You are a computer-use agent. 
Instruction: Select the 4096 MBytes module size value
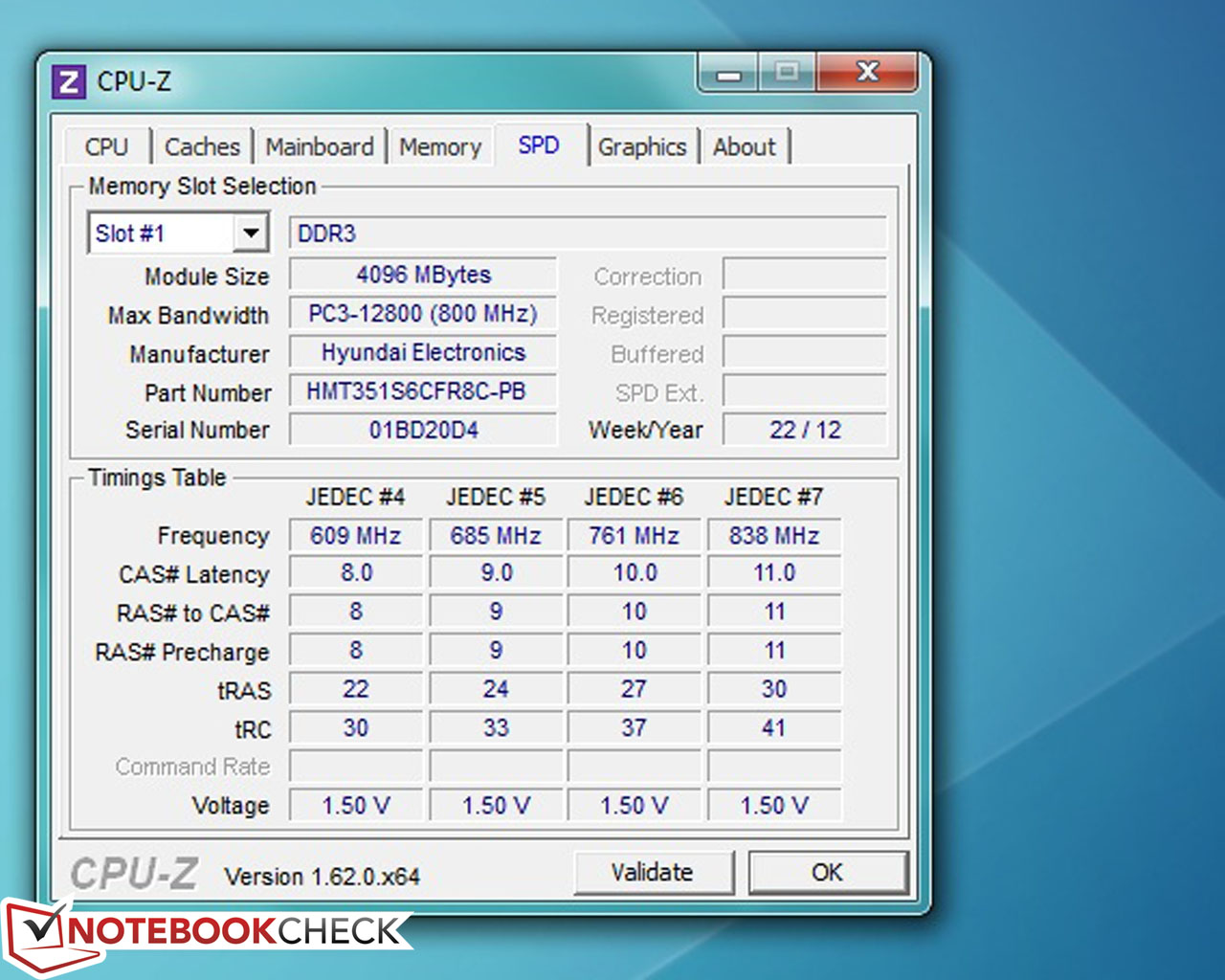coord(423,275)
